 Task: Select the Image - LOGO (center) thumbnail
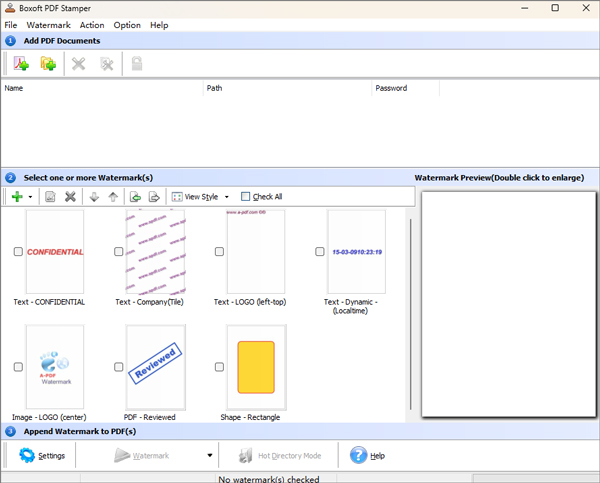(56, 366)
